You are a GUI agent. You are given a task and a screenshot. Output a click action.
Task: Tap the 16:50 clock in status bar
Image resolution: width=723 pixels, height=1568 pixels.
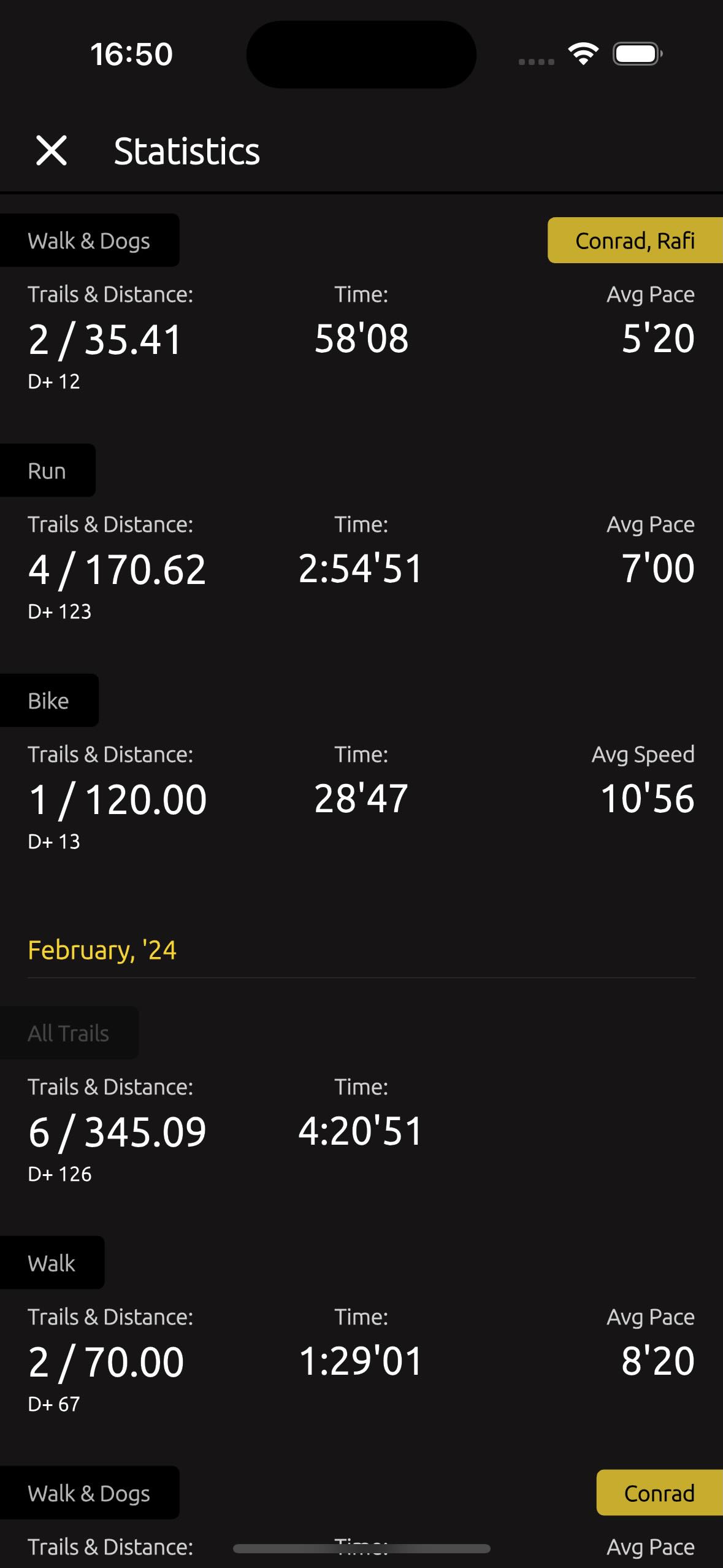click(x=131, y=54)
